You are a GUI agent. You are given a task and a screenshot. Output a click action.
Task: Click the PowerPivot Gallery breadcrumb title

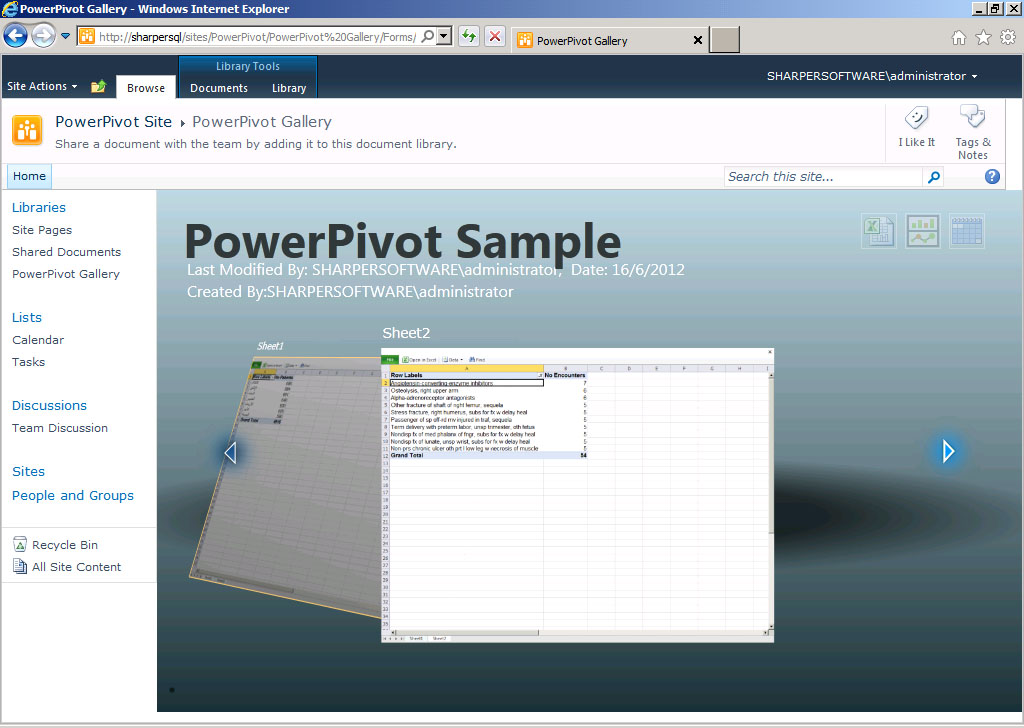pos(262,121)
